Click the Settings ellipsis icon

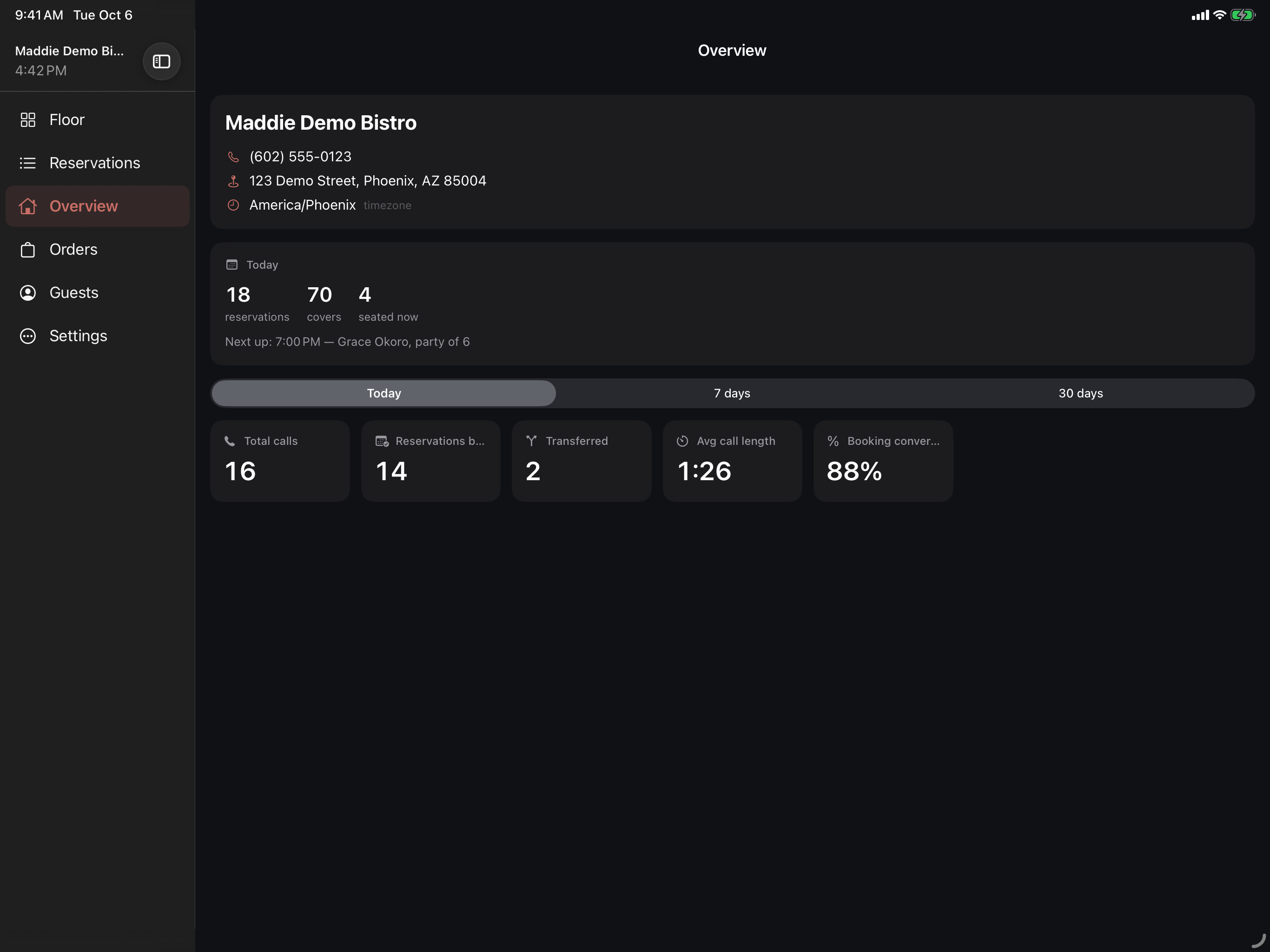27,336
